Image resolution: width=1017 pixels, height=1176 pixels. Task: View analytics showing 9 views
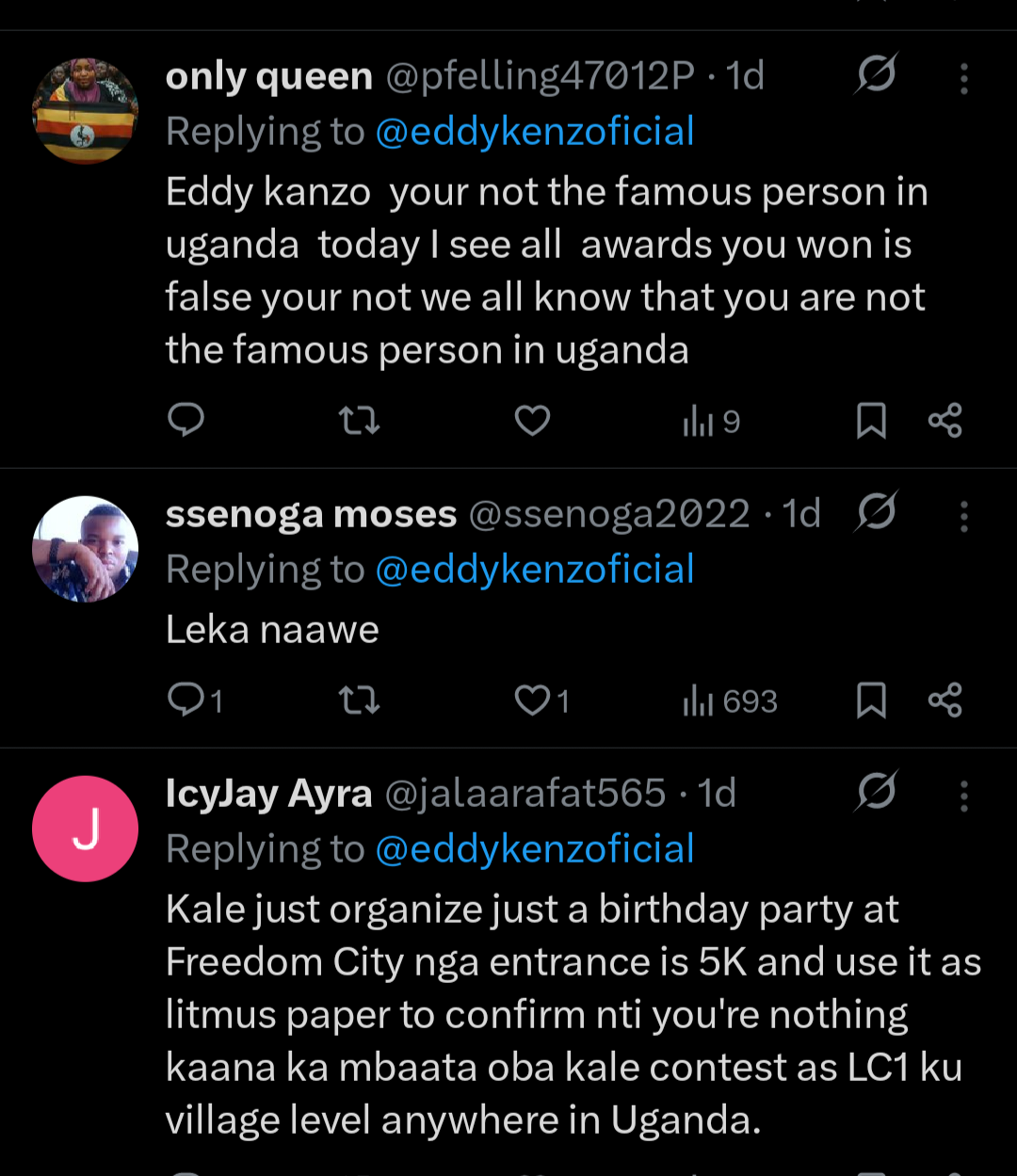click(711, 421)
